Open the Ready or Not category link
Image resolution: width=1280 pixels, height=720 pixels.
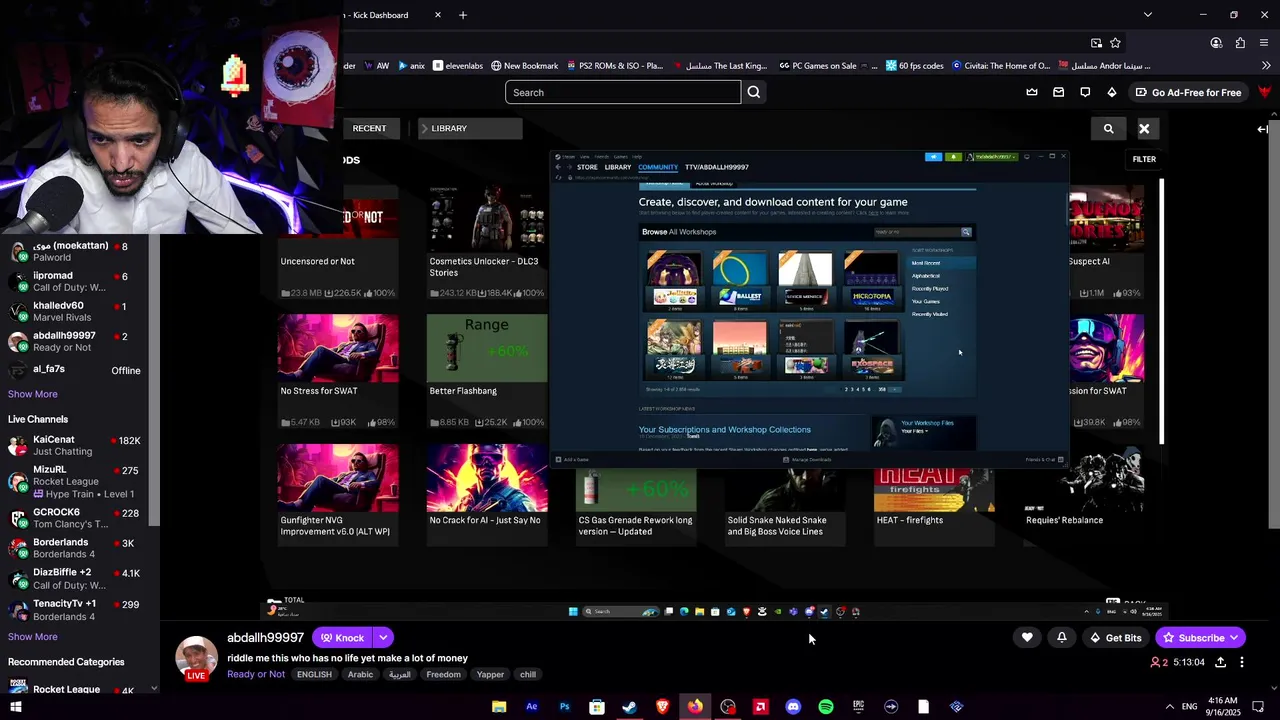point(256,674)
